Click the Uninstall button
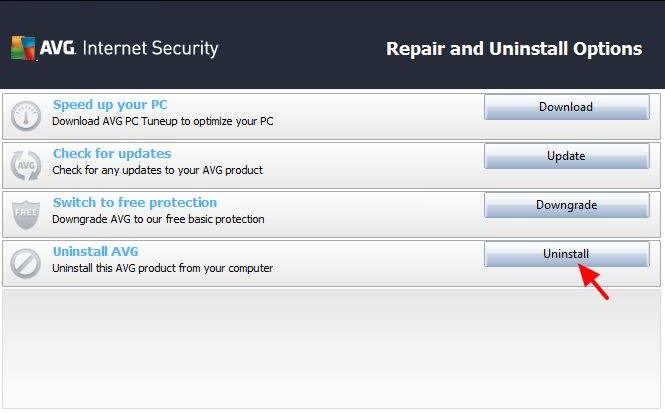The width and height of the screenshot is (665, 413). [x=567, y=254]
